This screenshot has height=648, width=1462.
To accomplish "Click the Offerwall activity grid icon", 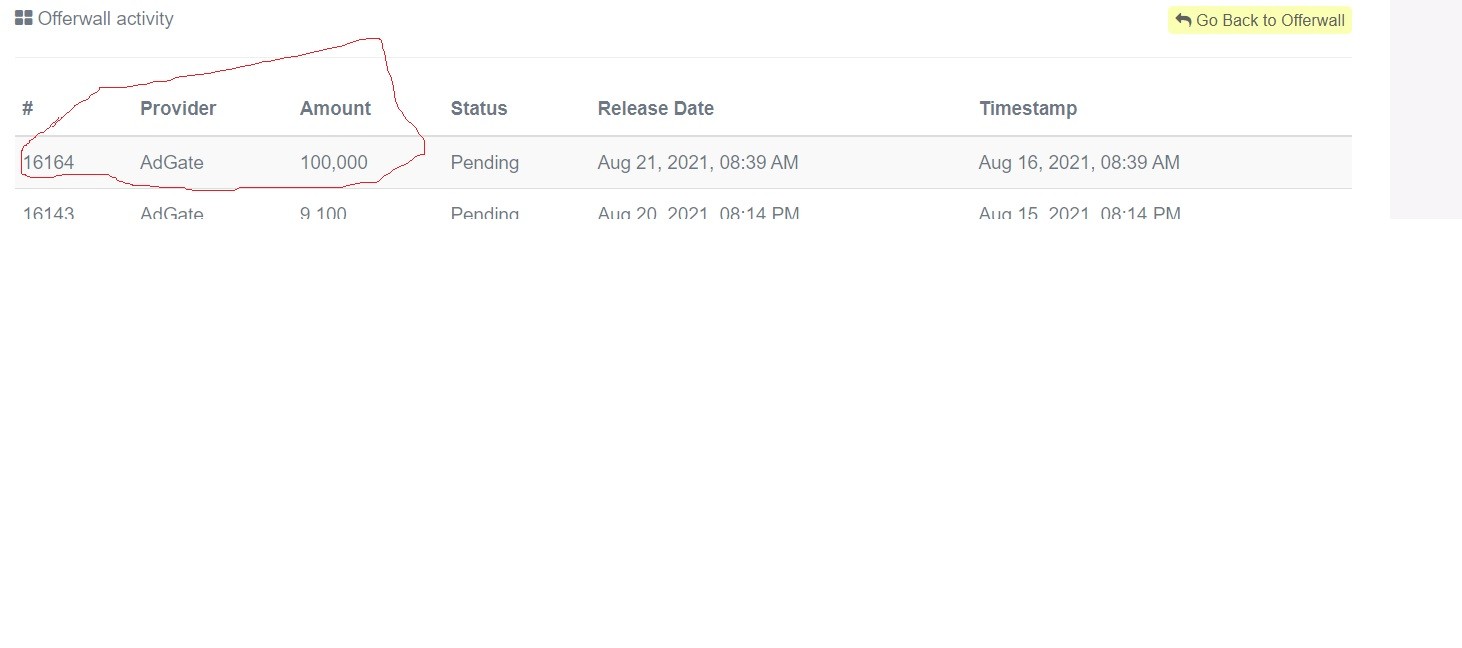I will 24,18.
